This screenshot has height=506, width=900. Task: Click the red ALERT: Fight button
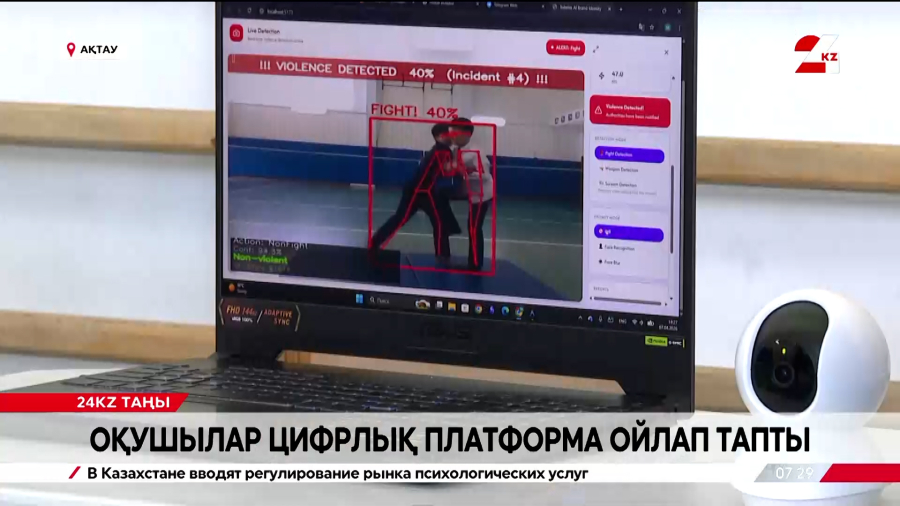tap(565, 48)
